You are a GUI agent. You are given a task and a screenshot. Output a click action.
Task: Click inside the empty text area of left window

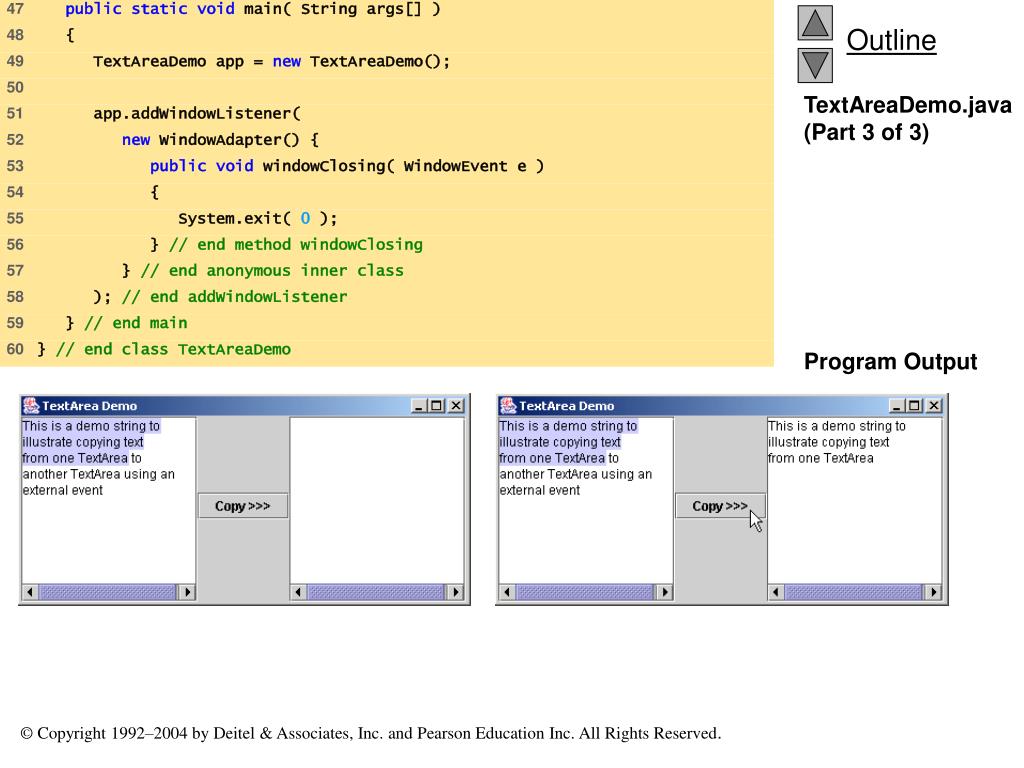point(377,501)
